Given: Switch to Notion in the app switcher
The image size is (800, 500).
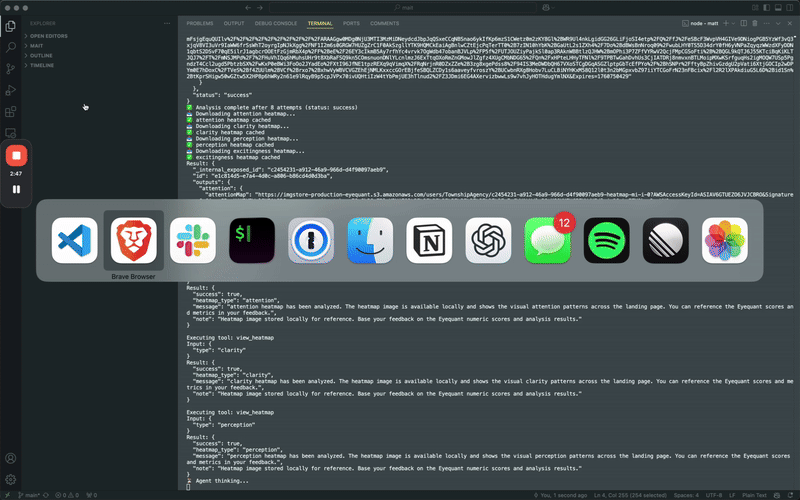Looking at the screenshot, I should click(429, 240).
